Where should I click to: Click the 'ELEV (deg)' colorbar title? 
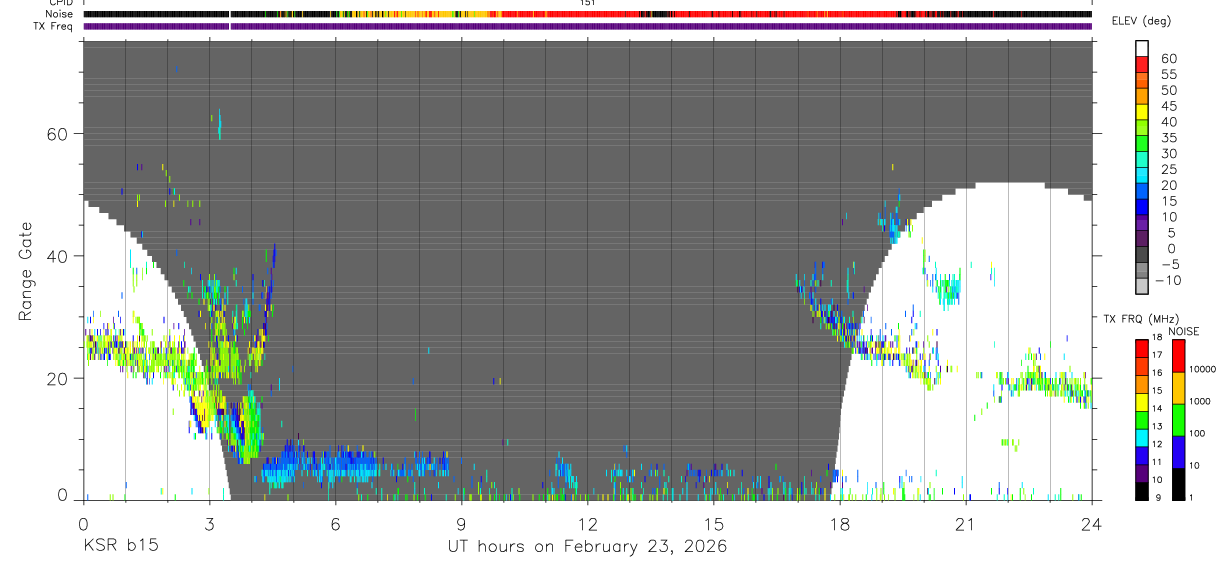[x=1140, y=21]
